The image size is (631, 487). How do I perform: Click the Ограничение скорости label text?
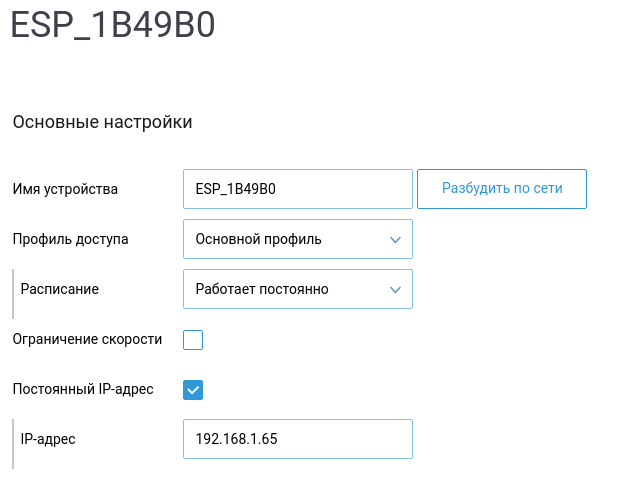(87, 339)
